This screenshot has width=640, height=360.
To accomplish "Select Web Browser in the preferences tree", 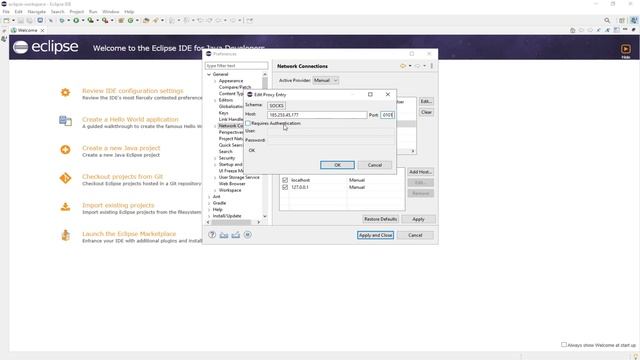I will (232, 184).
